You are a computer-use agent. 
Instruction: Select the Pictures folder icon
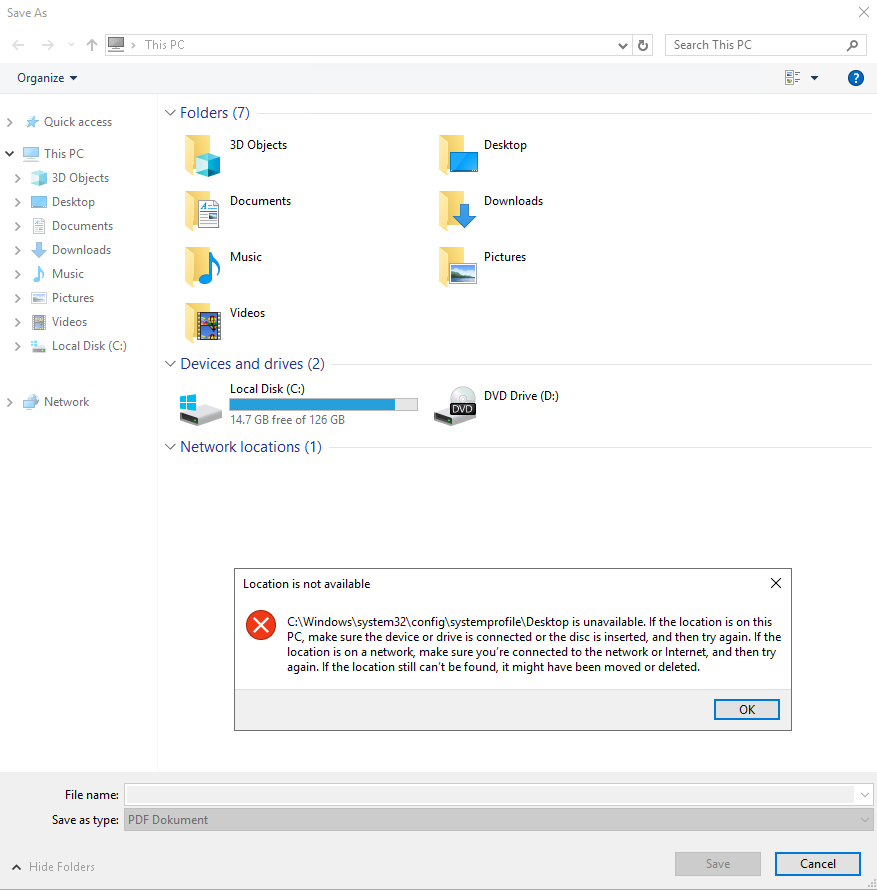tap(458, 266)
